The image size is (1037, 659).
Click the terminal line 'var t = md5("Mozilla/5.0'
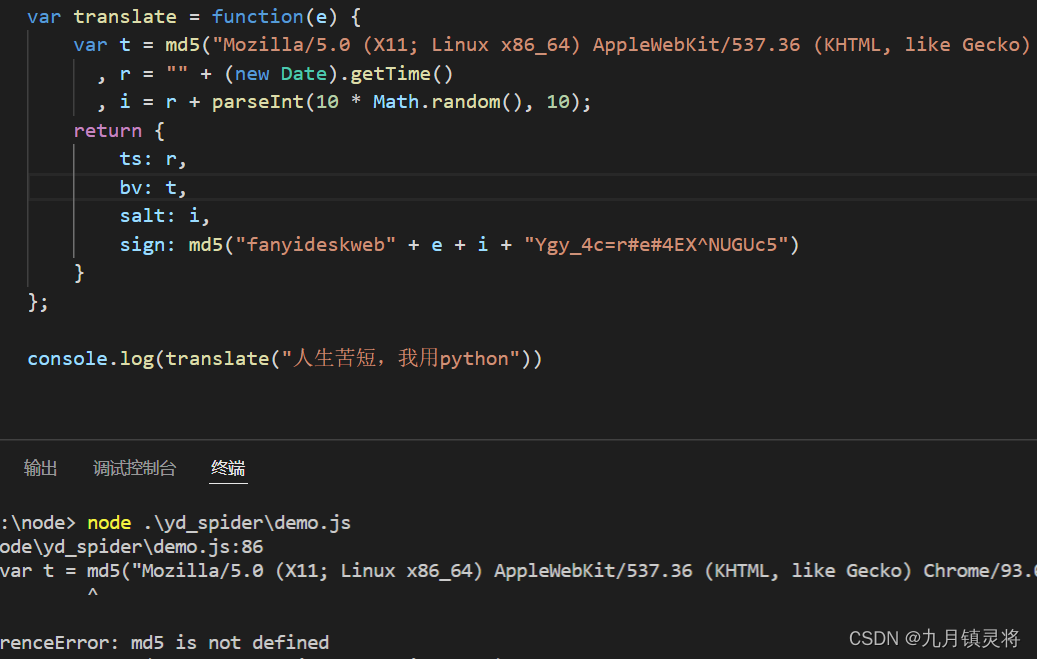pyautogui.click(x=518, y=570)
